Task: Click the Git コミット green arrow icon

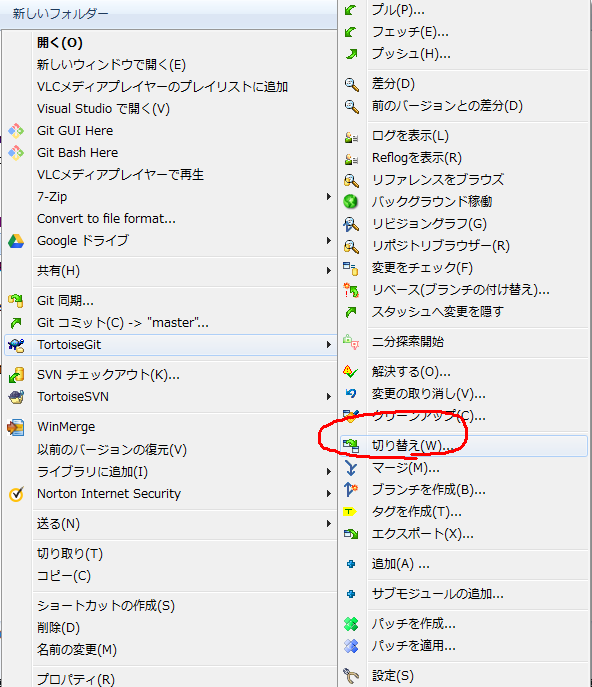Action: 16,323
